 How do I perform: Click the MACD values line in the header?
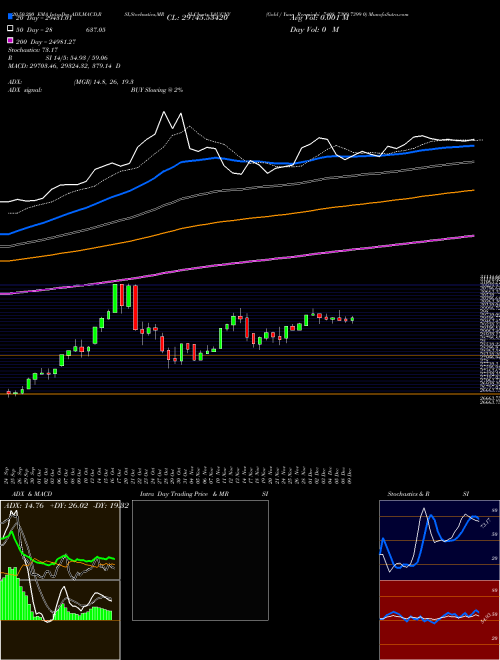pos(64,66)
